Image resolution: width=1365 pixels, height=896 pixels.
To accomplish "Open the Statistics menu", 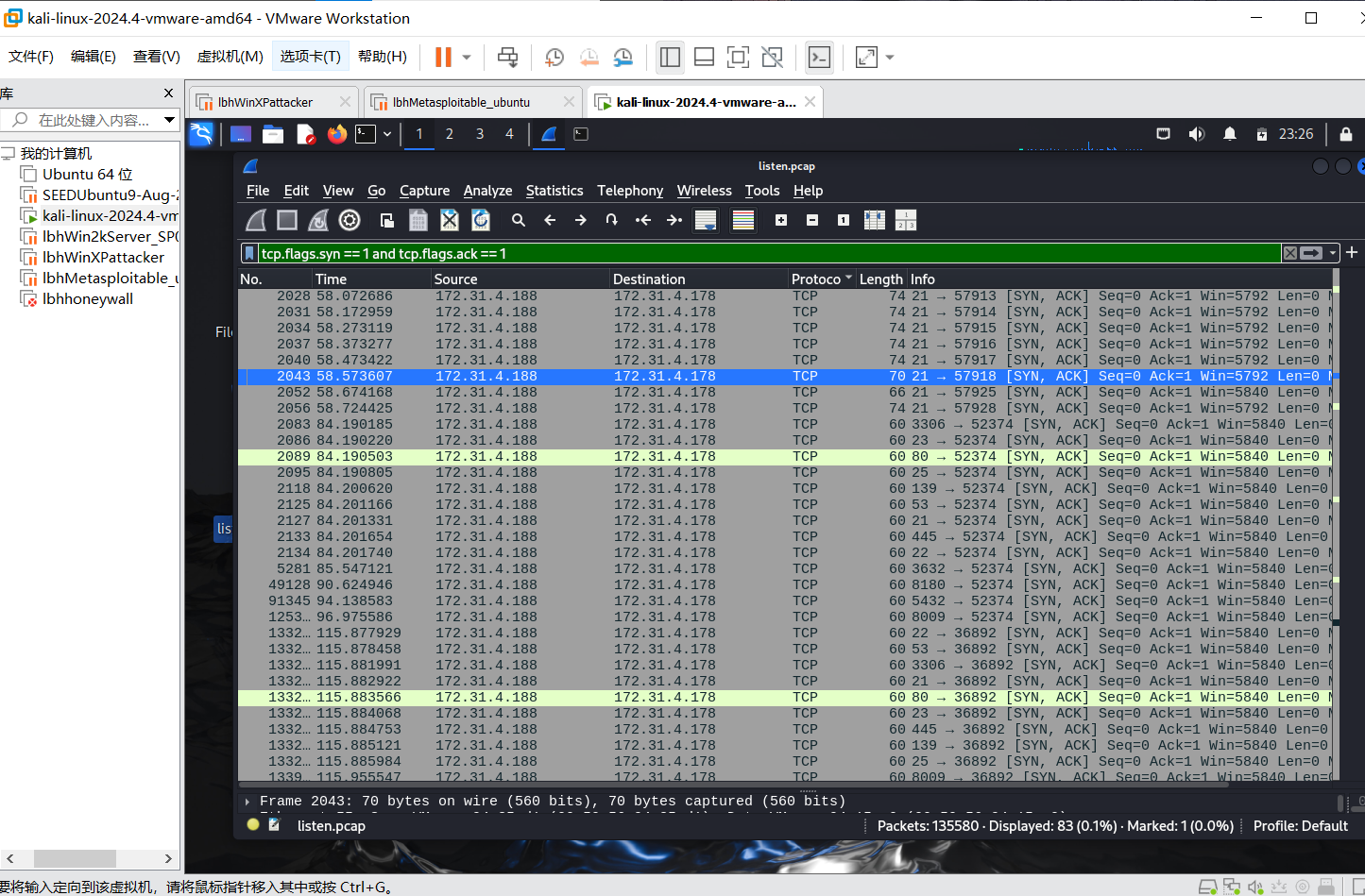I will [x=555, y=191].
